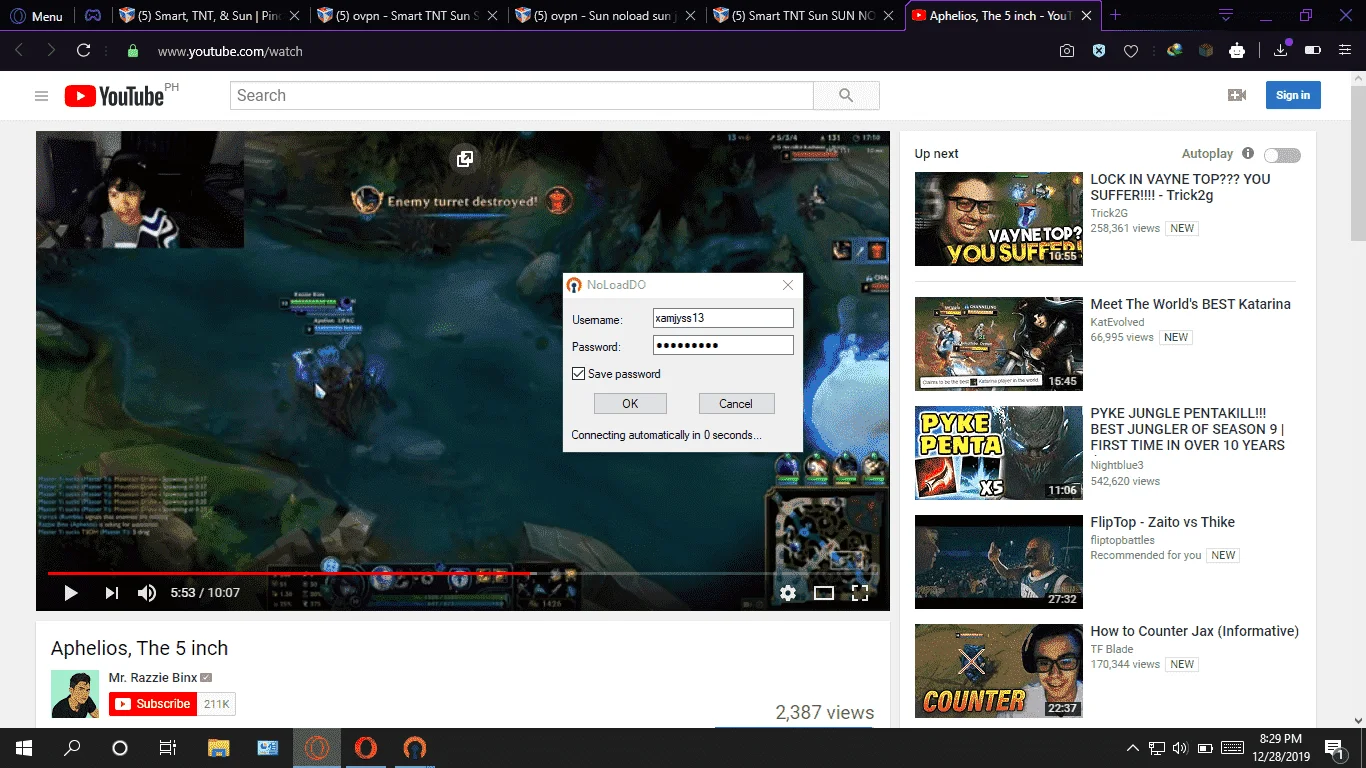Close the 'Aphelios, The 5 inch' tab
The height and width of the screenshot is (768, 1366).
click(x=1086, y=16)
